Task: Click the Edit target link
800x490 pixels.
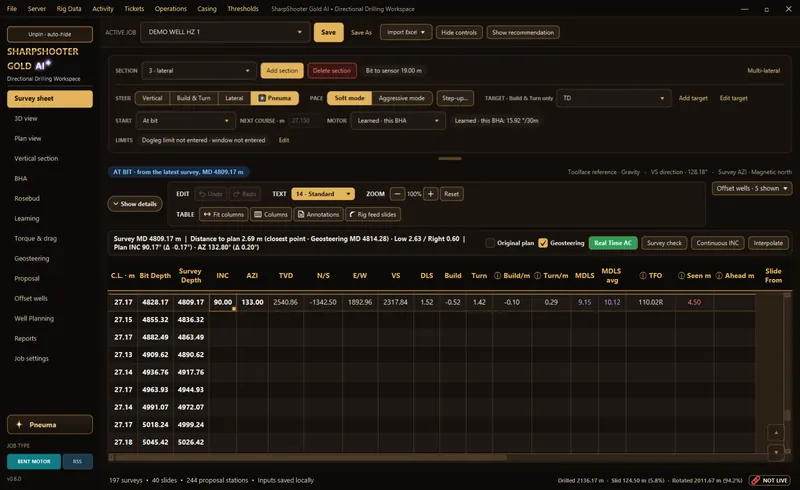Action: (x=733, y=98)
